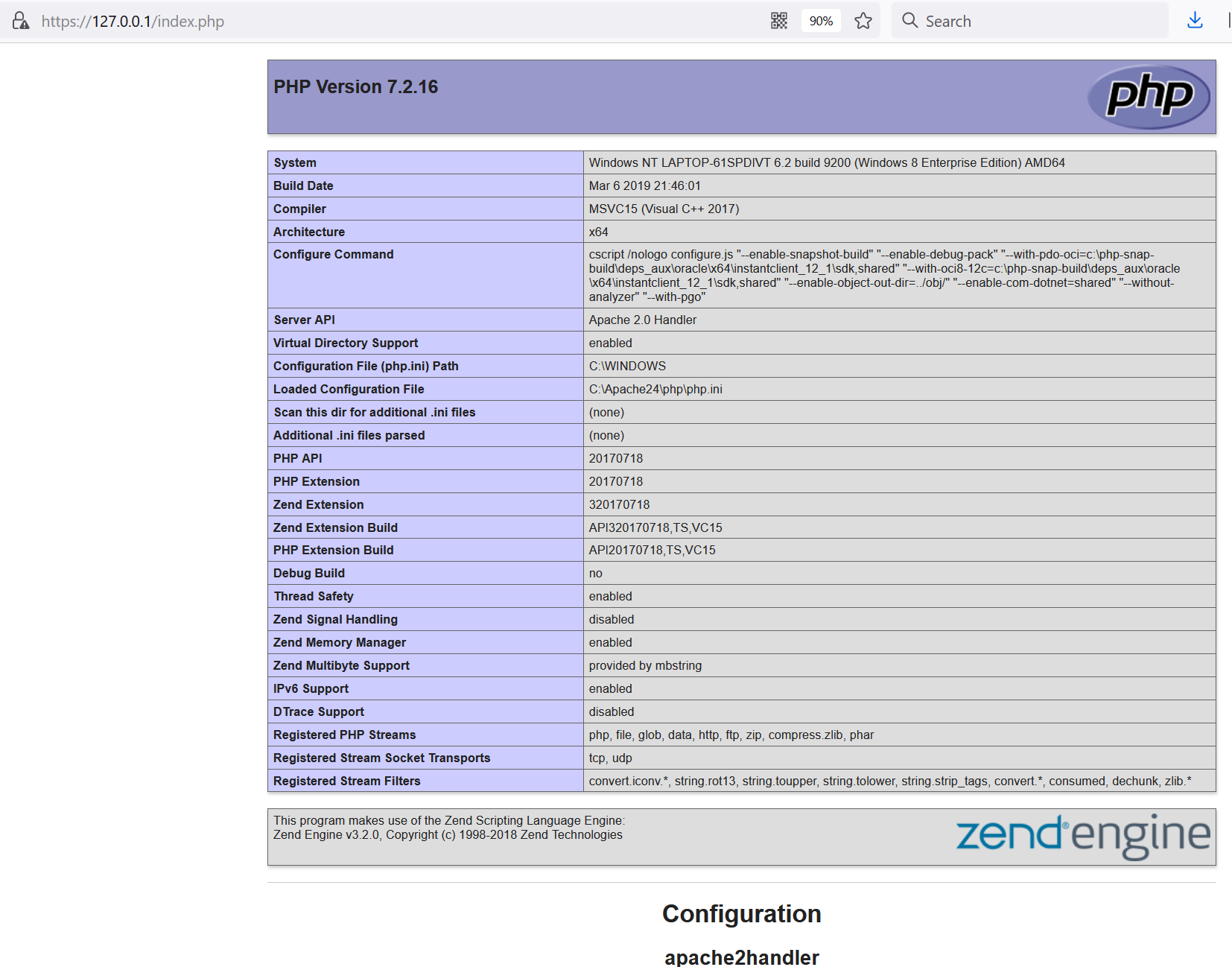Click the magnifier icon in the search box
1232x967 pixels.
(x=909, y=20)
